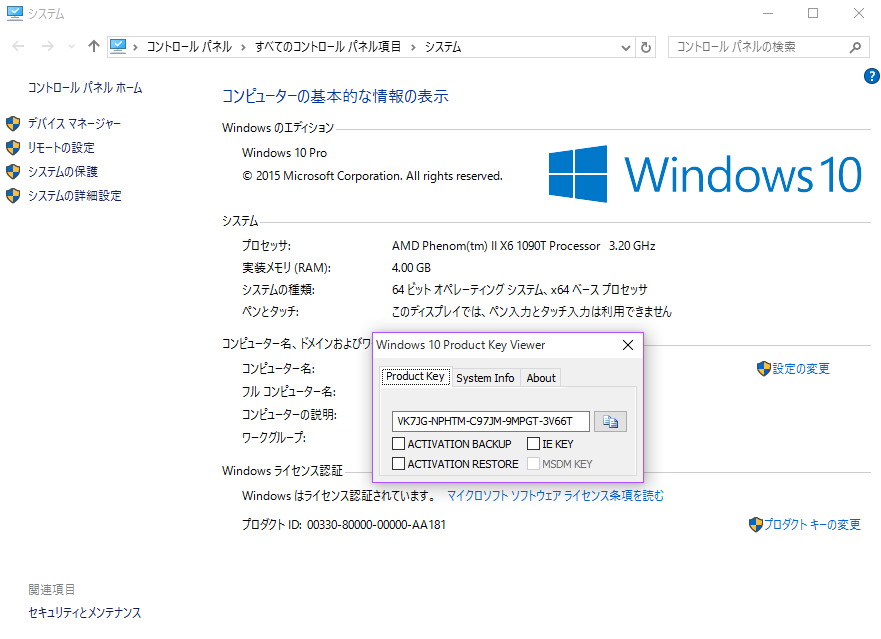This screenshot has height=639, width=881.
Task: Open システムの保護 link
Action: 63,171
